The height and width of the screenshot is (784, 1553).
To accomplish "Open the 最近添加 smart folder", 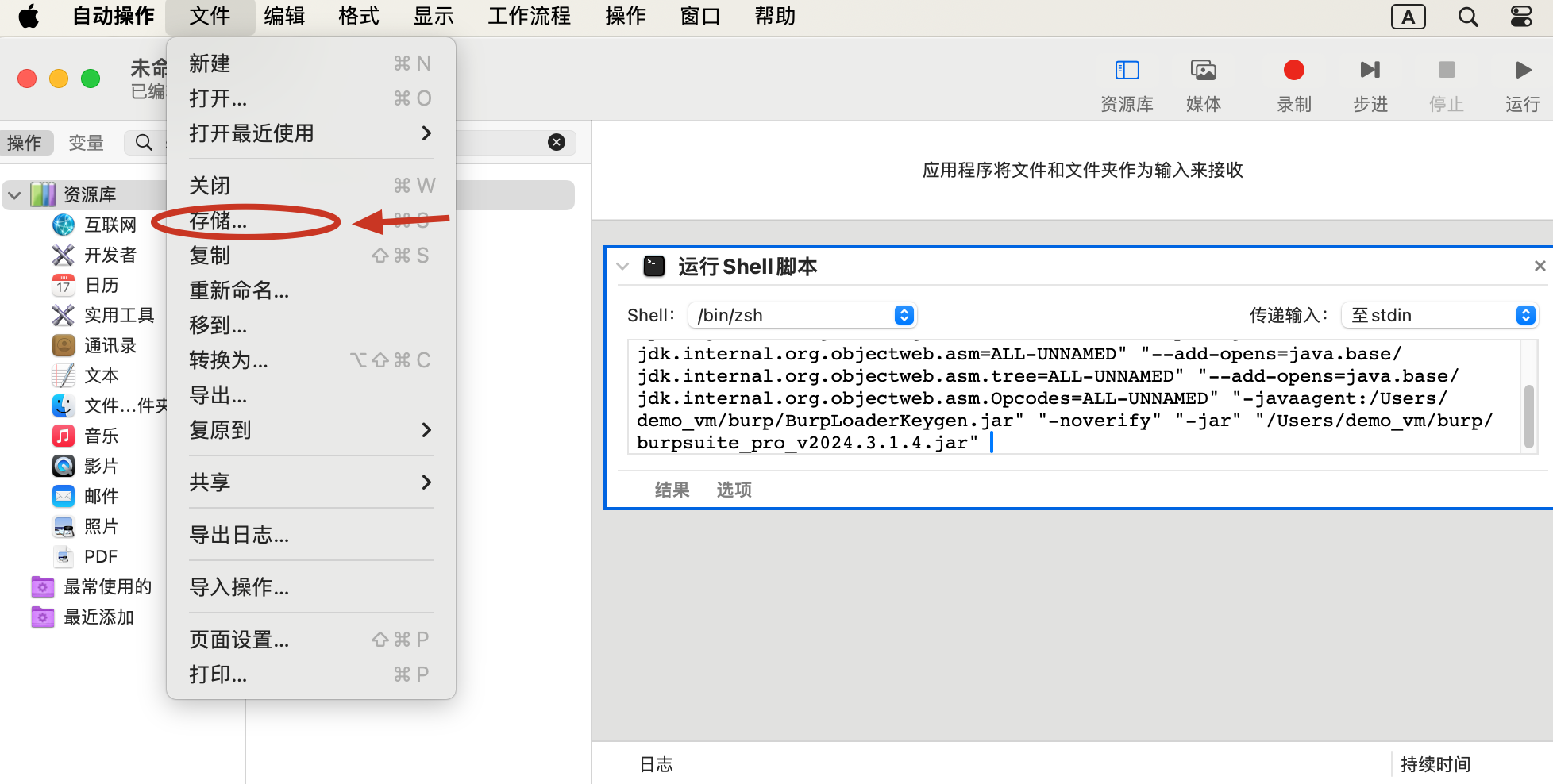I will click(x=83, y=617).
